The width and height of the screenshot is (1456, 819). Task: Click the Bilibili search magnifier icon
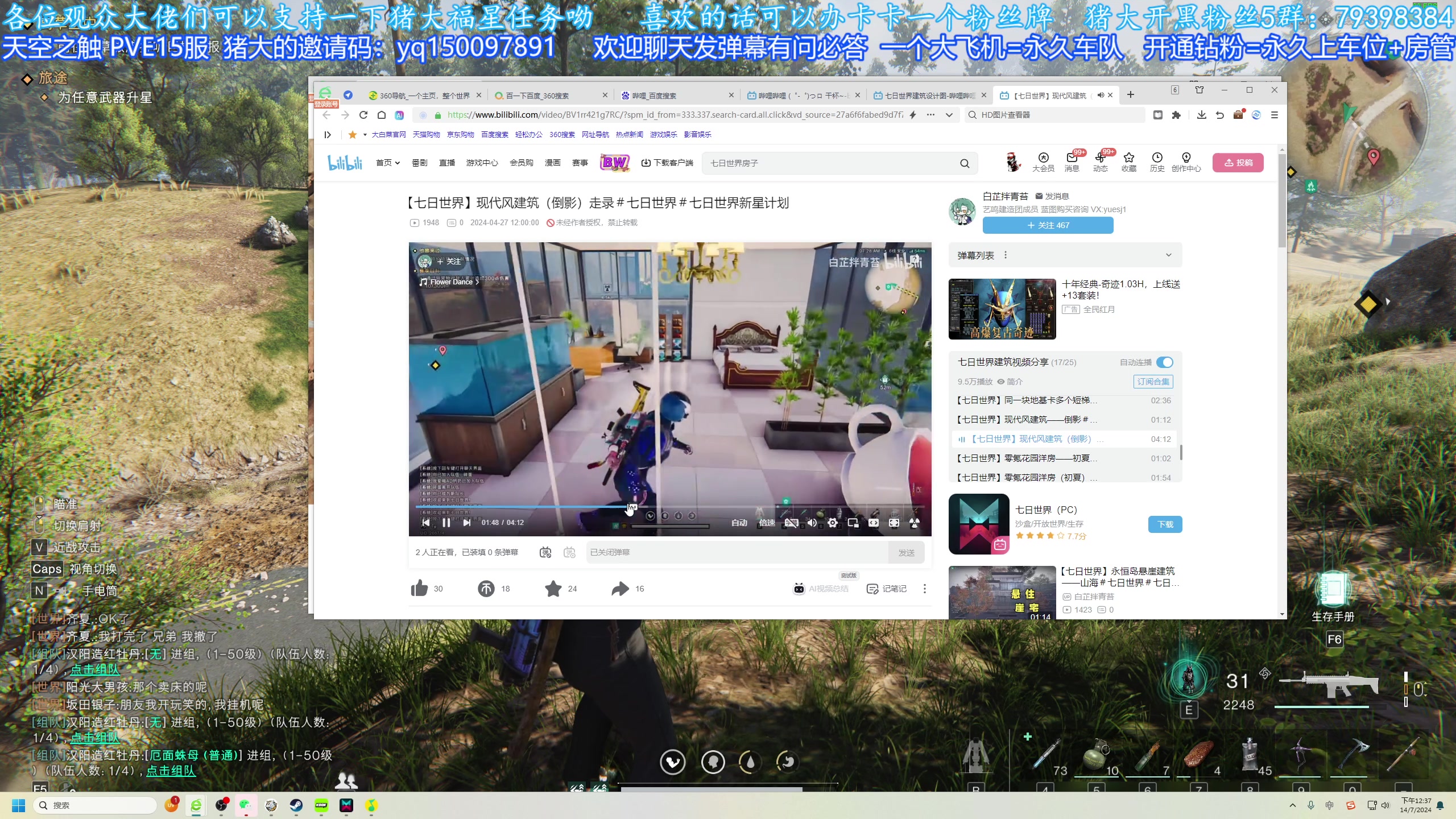pos(965,163)
